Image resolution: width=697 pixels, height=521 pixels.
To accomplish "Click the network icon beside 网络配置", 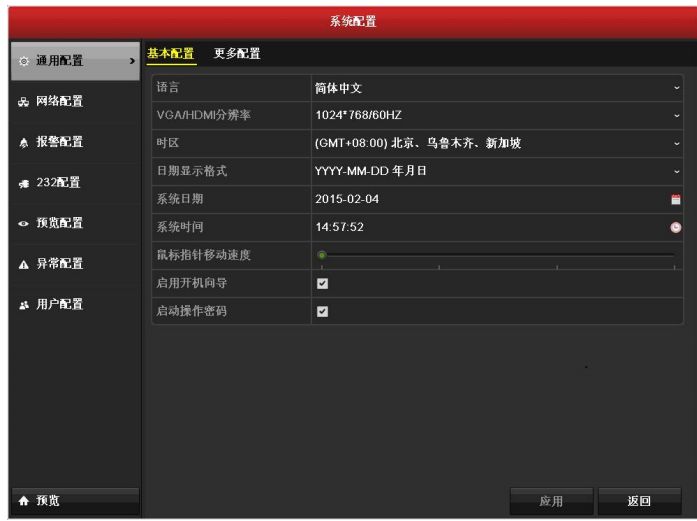I will click(24, 102).
